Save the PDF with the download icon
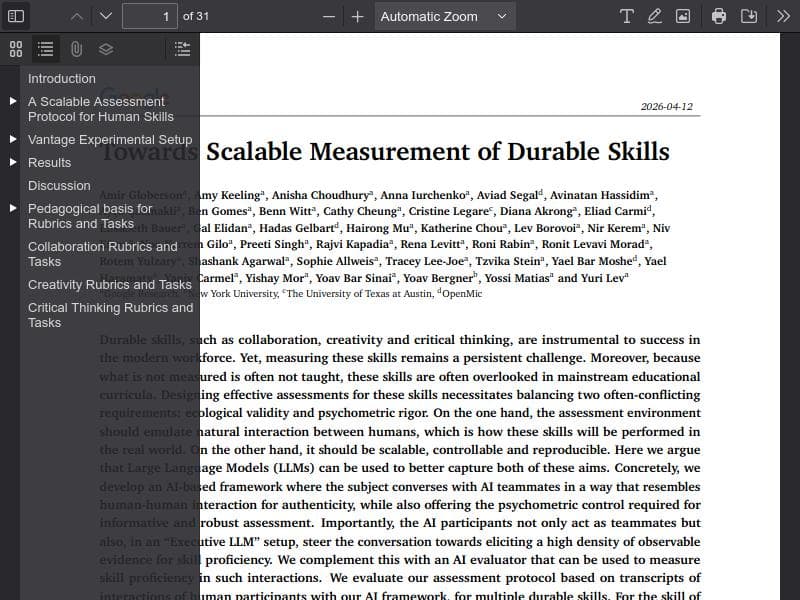Screen dimensions: 800x600 pyautogui.click(x=748, y=16)
